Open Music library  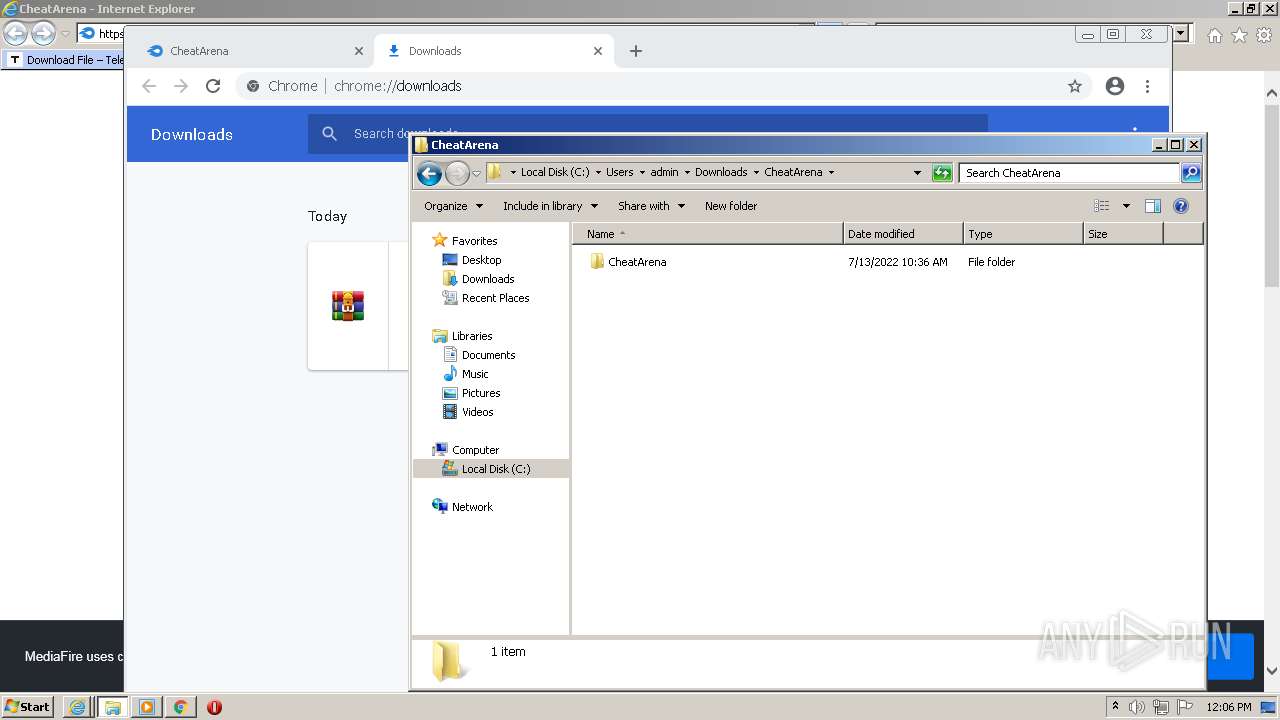point(475,374)
